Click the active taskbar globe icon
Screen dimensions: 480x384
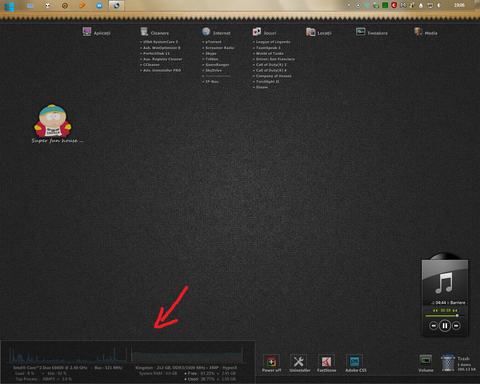click(x=116, y=6)
